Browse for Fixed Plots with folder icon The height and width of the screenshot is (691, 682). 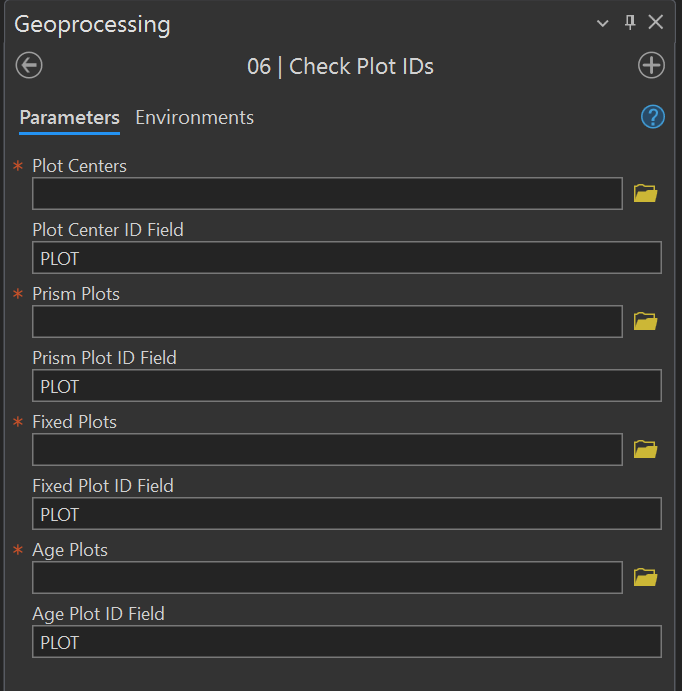coord(645,449)
